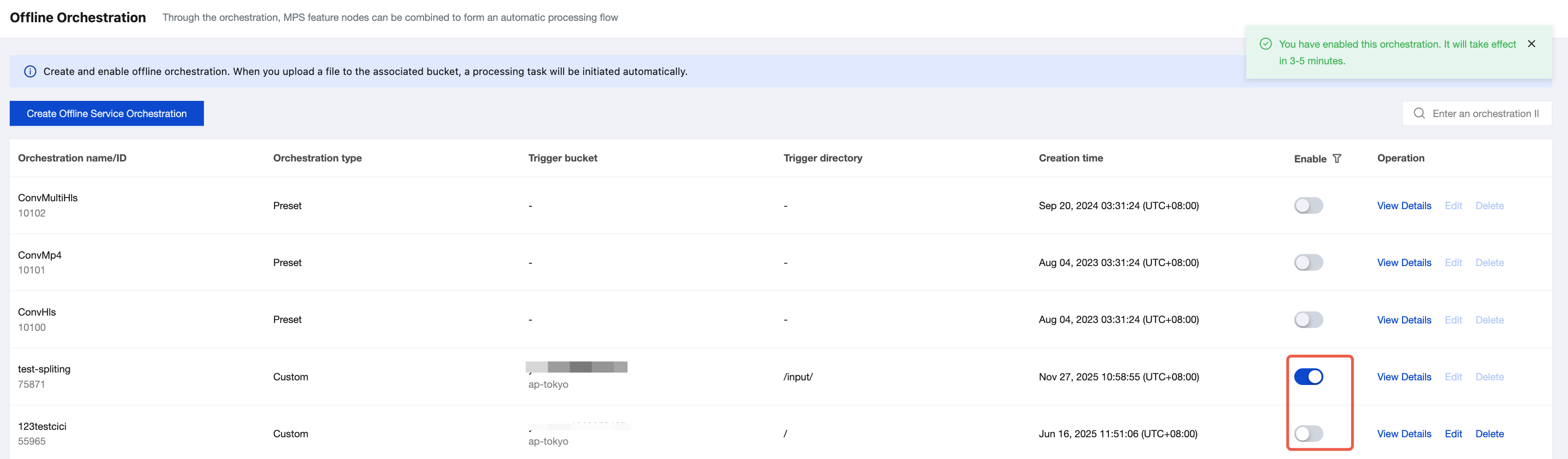The width and height of the screenshot is (1568, 459).
Task: Click Create Offline Service Orchestration button
Action: tap(106, 113)
